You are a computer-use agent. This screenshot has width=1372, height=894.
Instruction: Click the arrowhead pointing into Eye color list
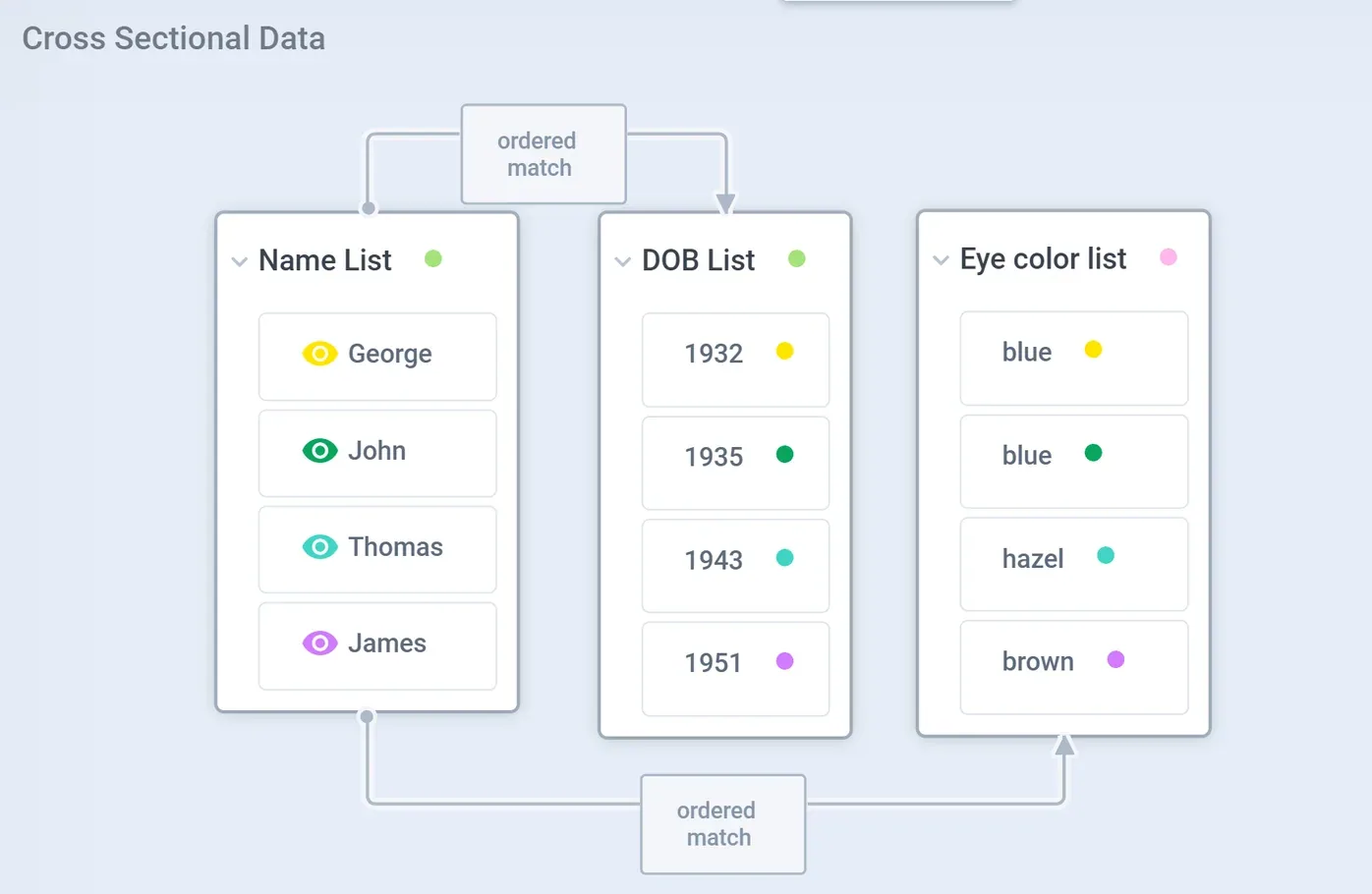[x=1064, y=745]
